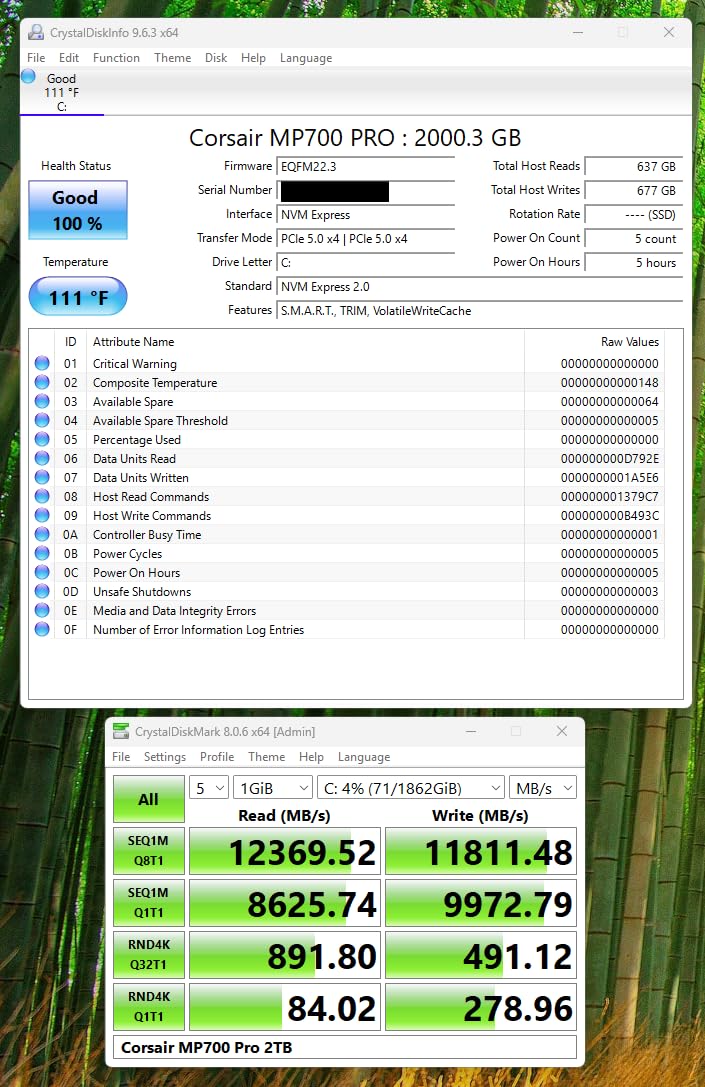Click Total Host Writes value 677 GB
The image size is (705, 1087).
(x=634, y=190)
